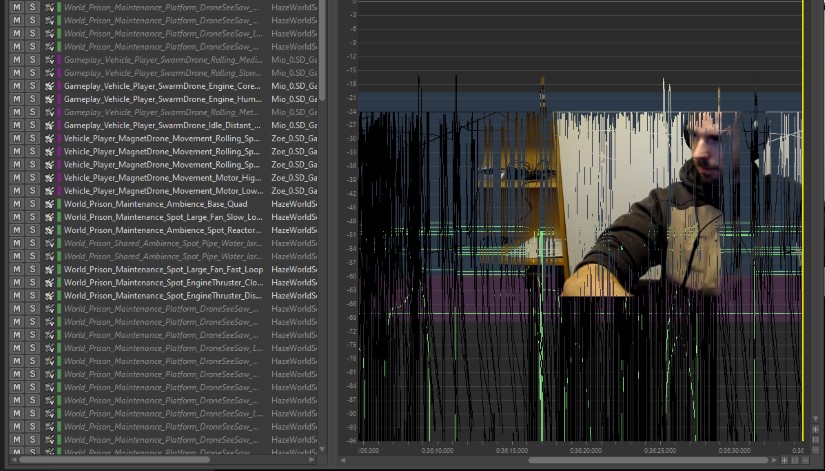Mute the Spot_Large_Fan_Slow_Lo voice
Image resolution: width=825 pixels, height=471 pixels.
[16, 217]
